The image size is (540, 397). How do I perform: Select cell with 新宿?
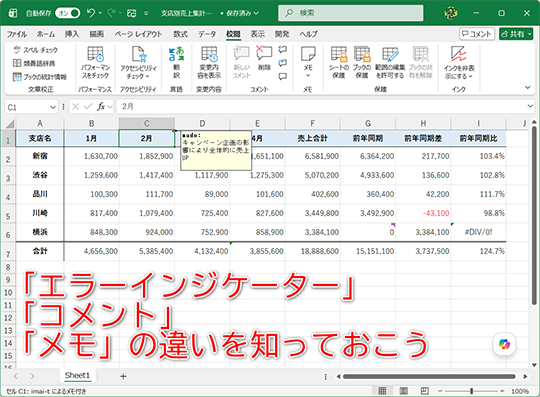40,156
